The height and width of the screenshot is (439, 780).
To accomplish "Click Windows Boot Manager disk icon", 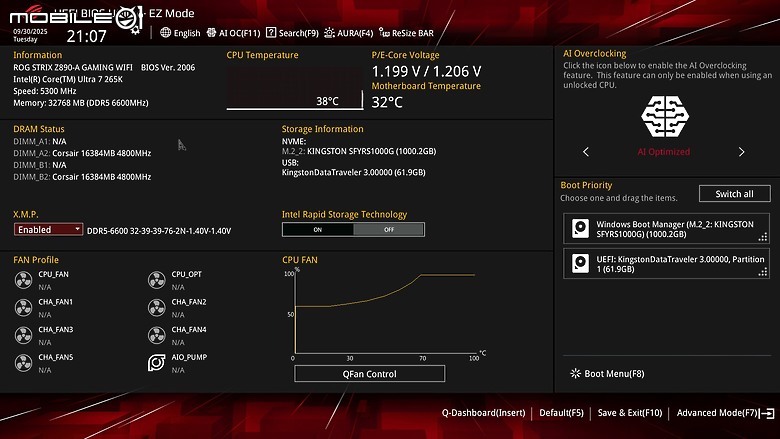I will point(581,229).
